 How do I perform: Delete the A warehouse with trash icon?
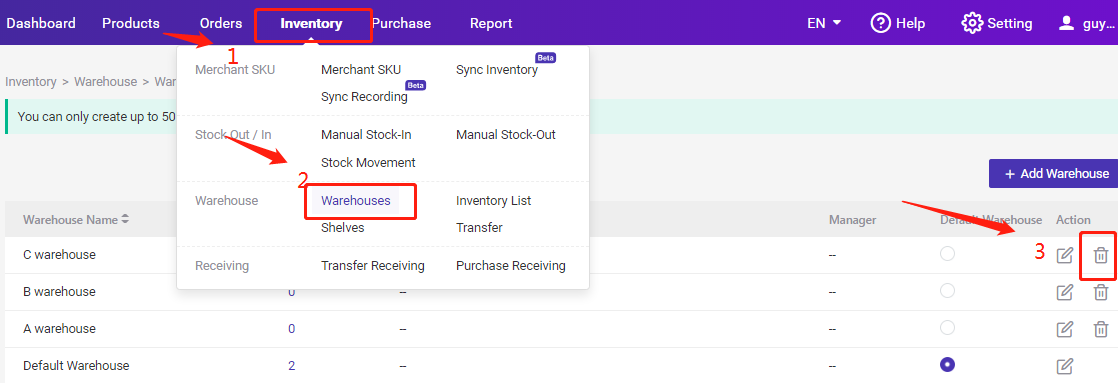point(1101,329)
